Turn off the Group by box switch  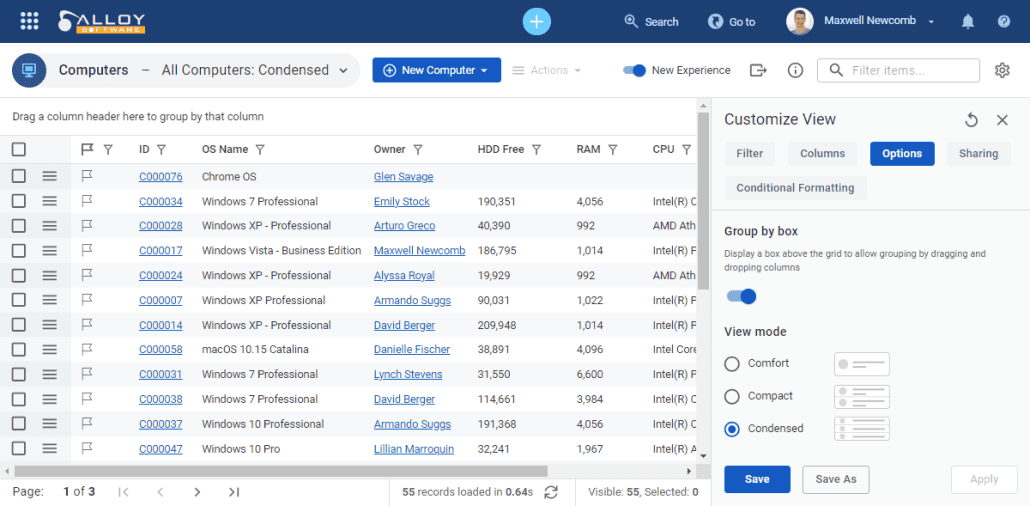[x=741, y=296]
